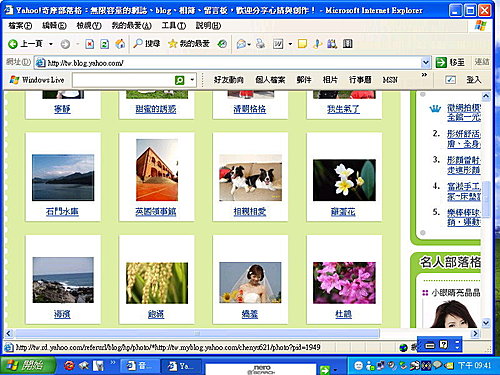
Task: Open Windows Live search options dropdown
Action: tap(192, 80)
